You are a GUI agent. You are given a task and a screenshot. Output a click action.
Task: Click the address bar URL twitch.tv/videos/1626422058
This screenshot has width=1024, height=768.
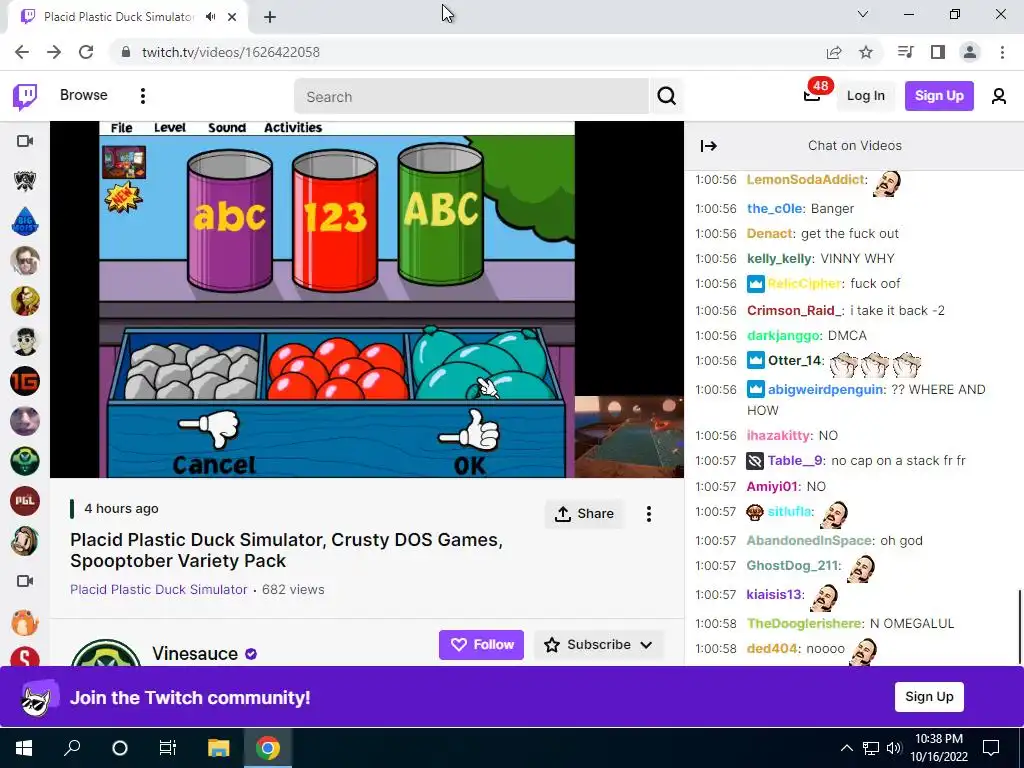tap(231, 52)
